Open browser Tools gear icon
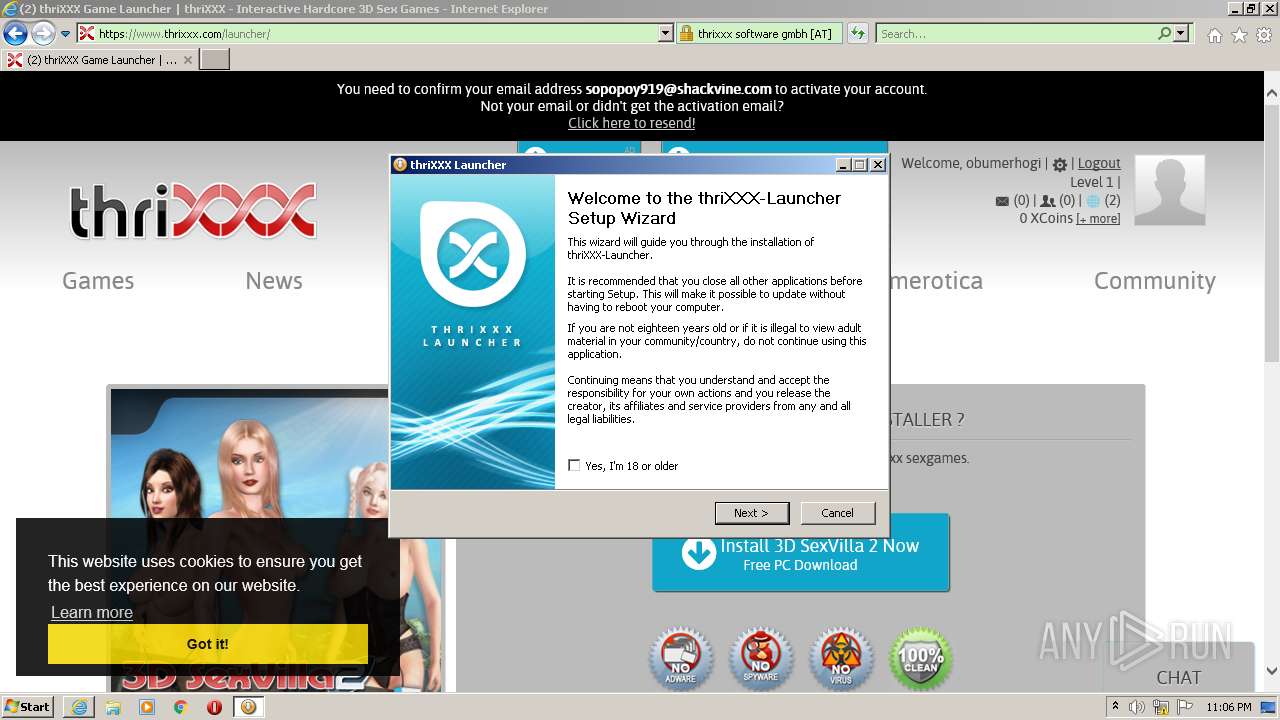The width and height of the screenshot is (1280, 720). pyautogui.click(x=1264, y=35)
